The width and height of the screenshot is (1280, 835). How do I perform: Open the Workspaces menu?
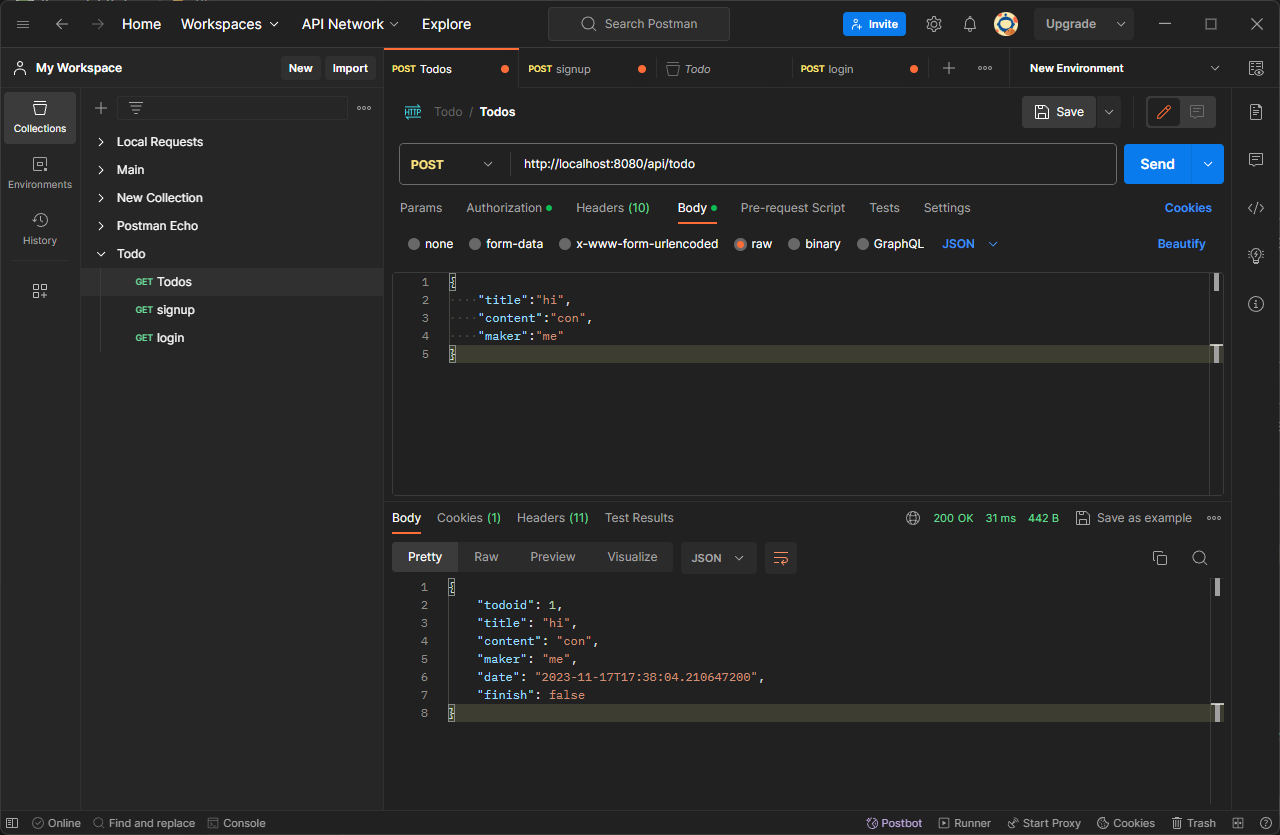coord(229,24)
